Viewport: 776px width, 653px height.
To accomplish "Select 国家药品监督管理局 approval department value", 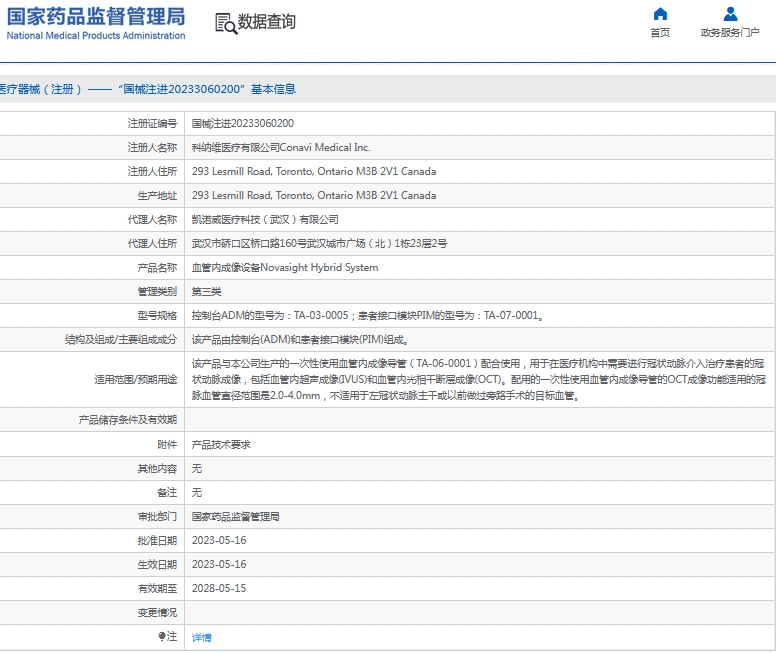I will [x=236, y=516].
